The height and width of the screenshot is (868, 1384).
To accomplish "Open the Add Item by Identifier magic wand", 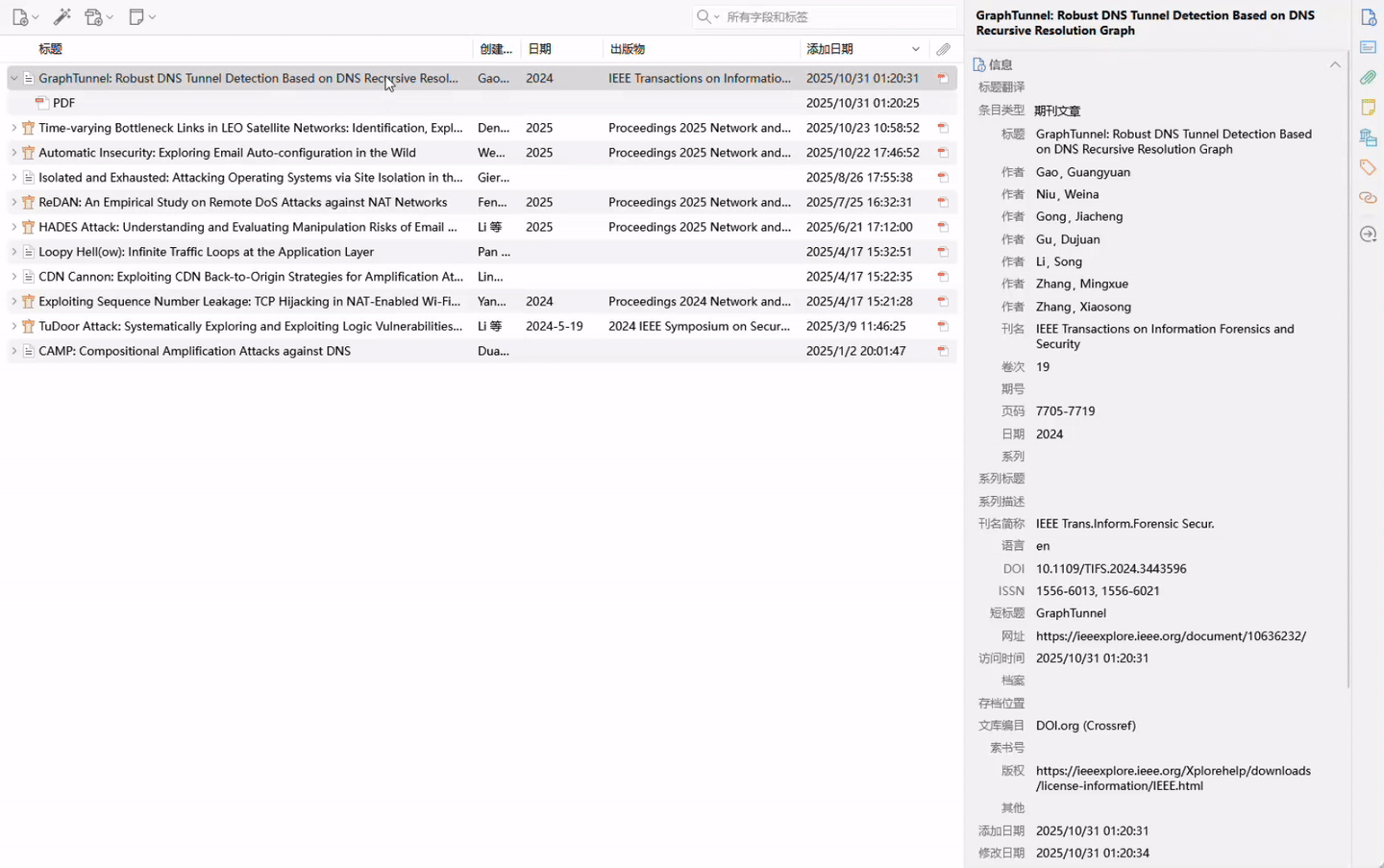I will (61, 16).
